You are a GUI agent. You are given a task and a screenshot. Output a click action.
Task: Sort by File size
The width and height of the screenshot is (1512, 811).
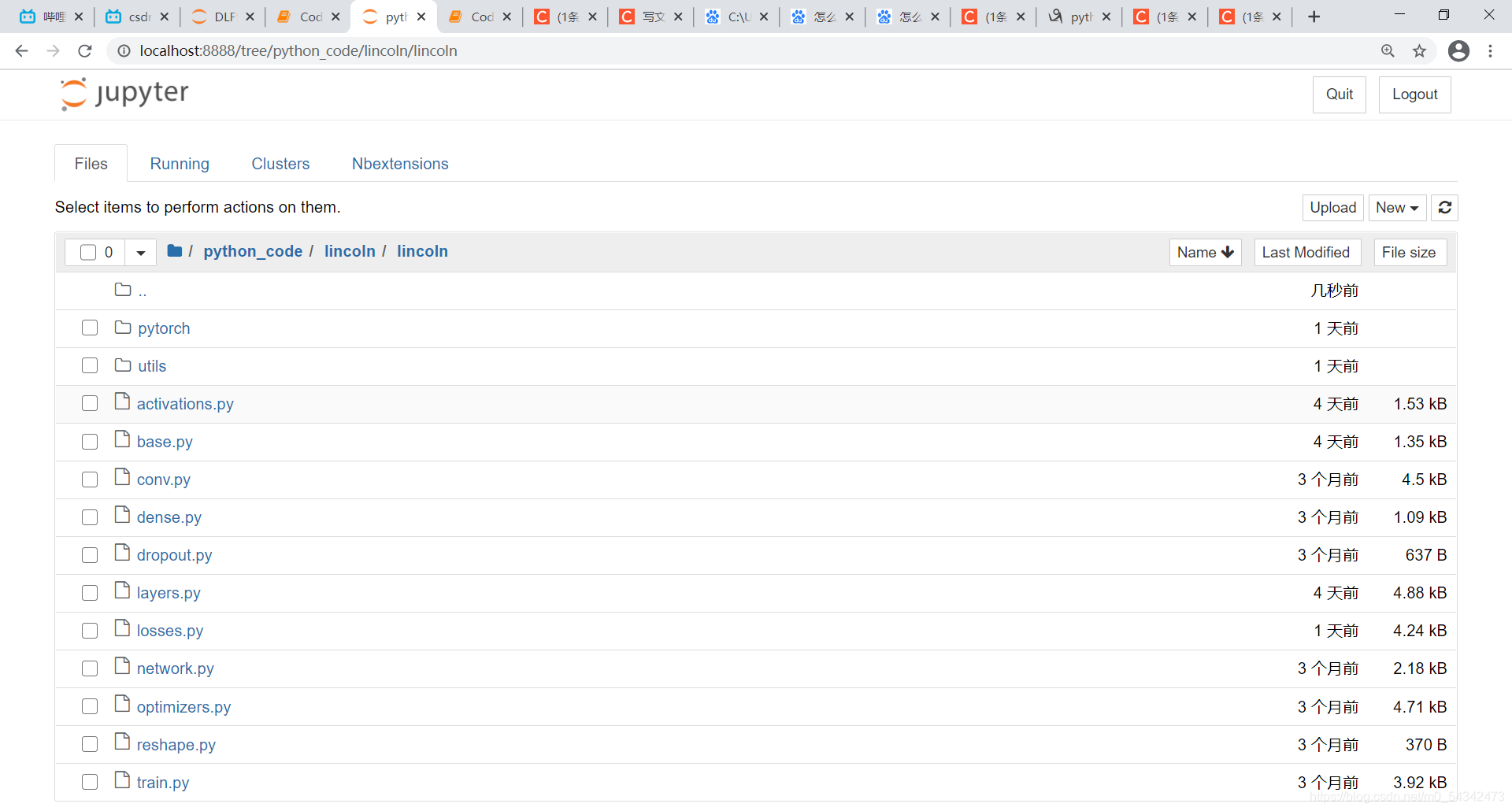pyautogui.click(x=1410, y=252)
